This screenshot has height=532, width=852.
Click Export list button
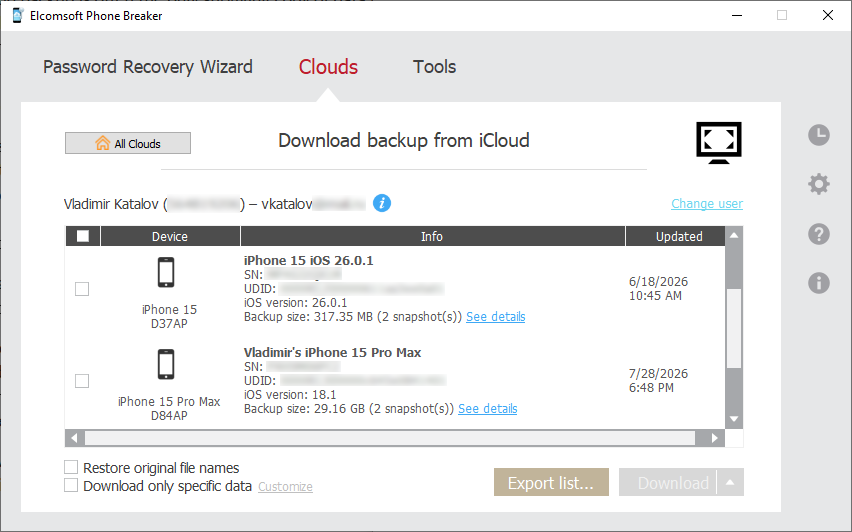[x=551, y=483]
